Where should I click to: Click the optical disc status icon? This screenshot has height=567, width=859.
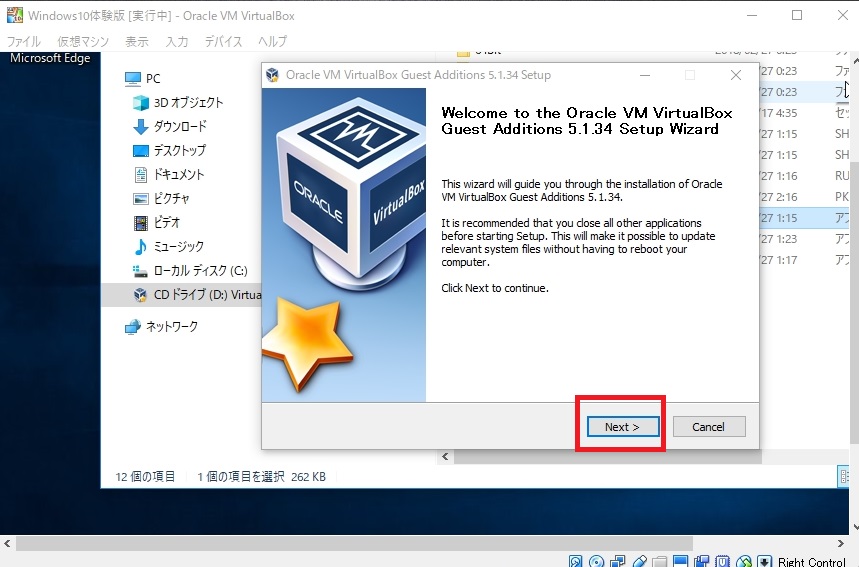tap(597, 561)
